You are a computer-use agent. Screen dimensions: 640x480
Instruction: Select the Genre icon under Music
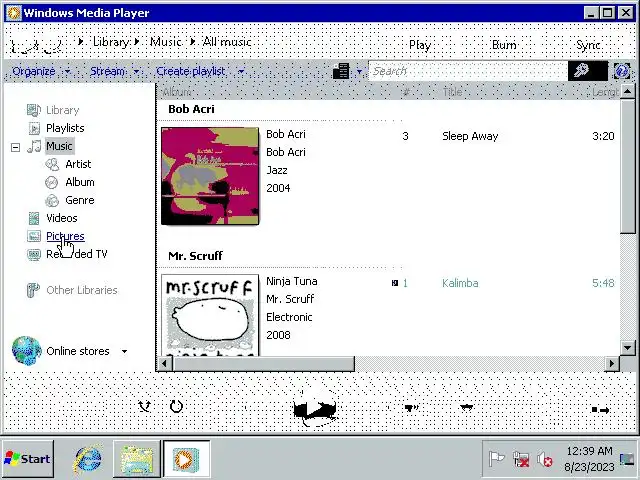coord(52,200)
